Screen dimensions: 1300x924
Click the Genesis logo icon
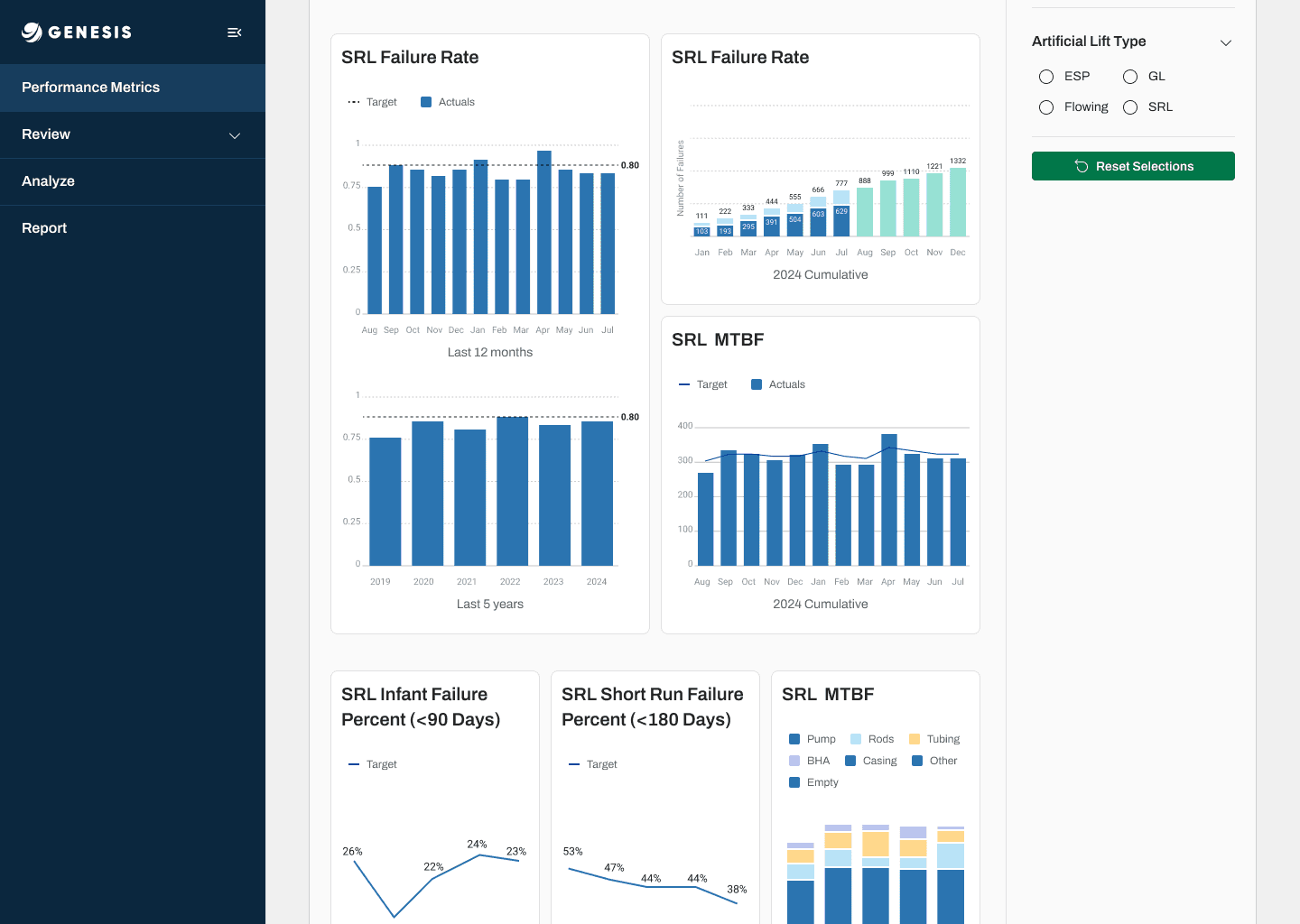[x=32, y=32]
